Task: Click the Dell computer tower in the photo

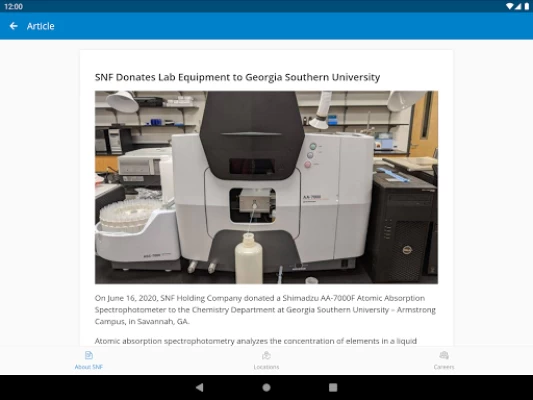Action: (402, 228)
